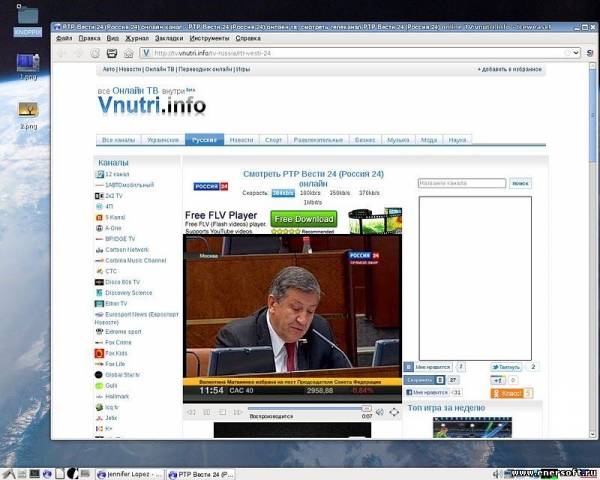Switch to the Русские tab
Viewport: 600px width, 480px height.
coord(204,140)
